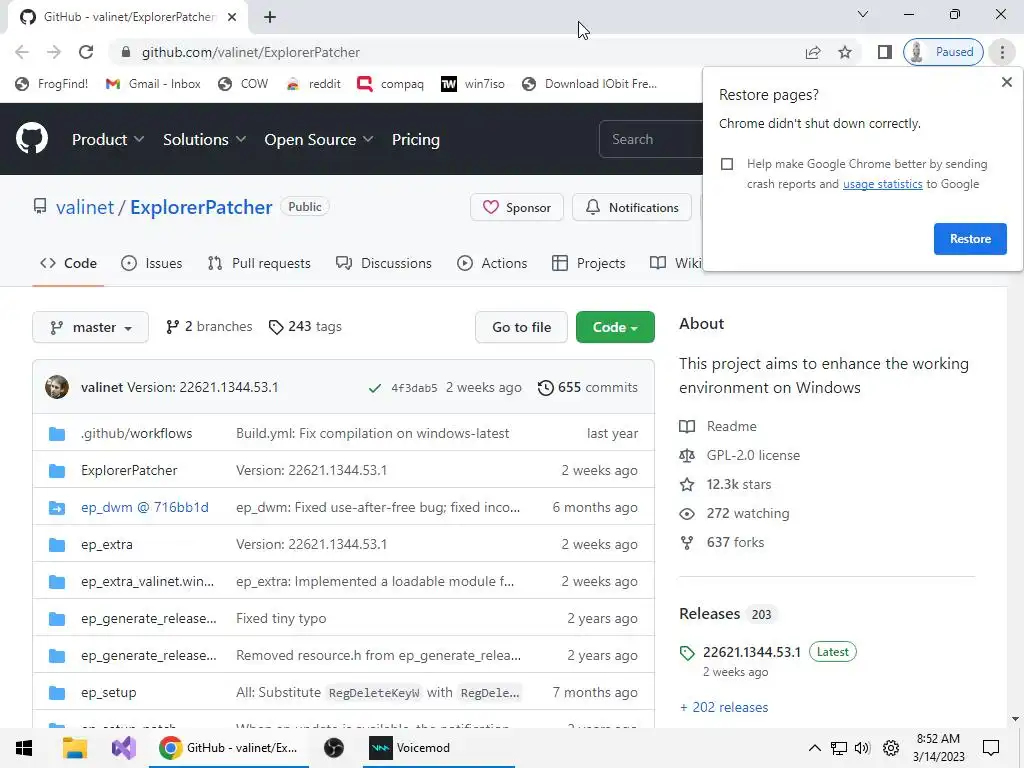Open release 22621.1344.53.1
1024x768 pixels.
click(752, 652)
